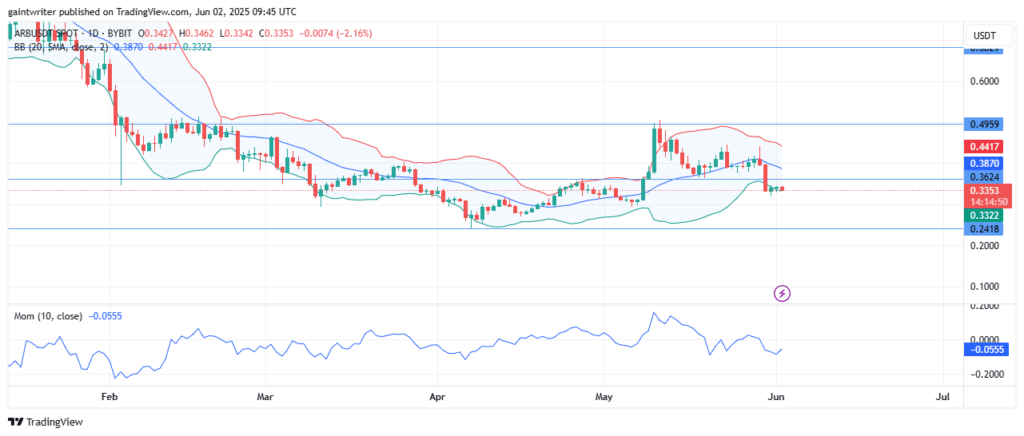
Task: Click the -0.0555 momentum value label on axis
Action: [987, 350]
